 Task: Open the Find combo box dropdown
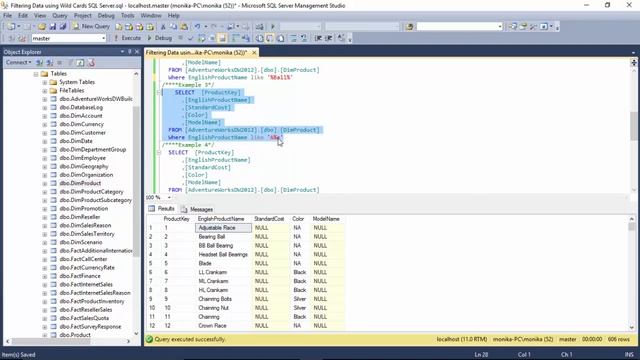click(500, 27)
